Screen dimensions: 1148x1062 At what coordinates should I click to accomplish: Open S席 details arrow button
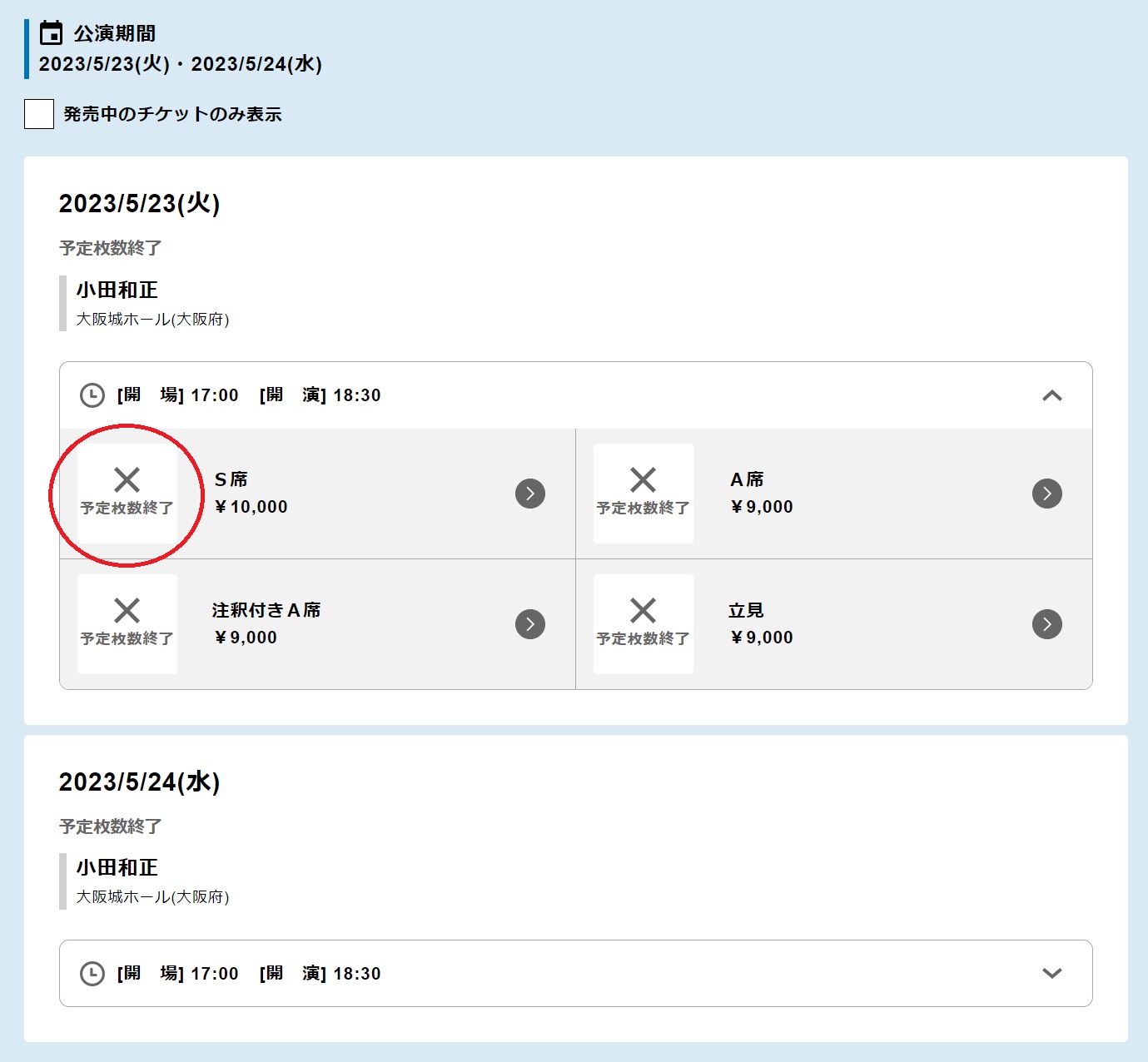coord(530,494)
